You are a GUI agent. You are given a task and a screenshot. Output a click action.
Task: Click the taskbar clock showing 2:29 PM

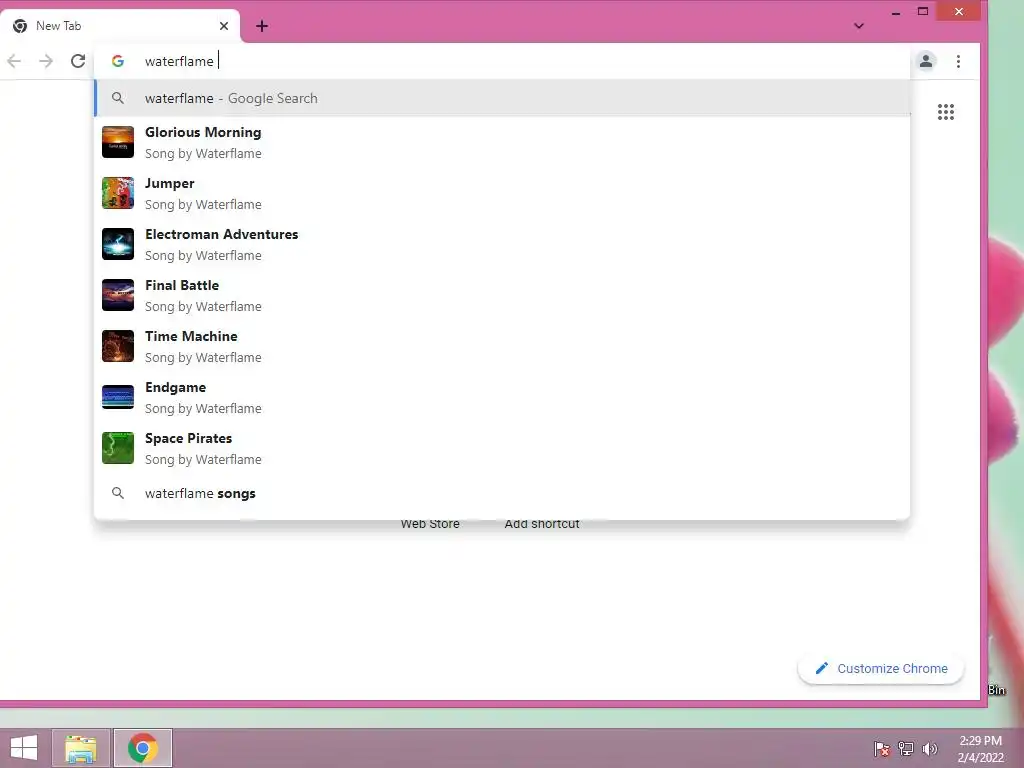tap(980, 749)
